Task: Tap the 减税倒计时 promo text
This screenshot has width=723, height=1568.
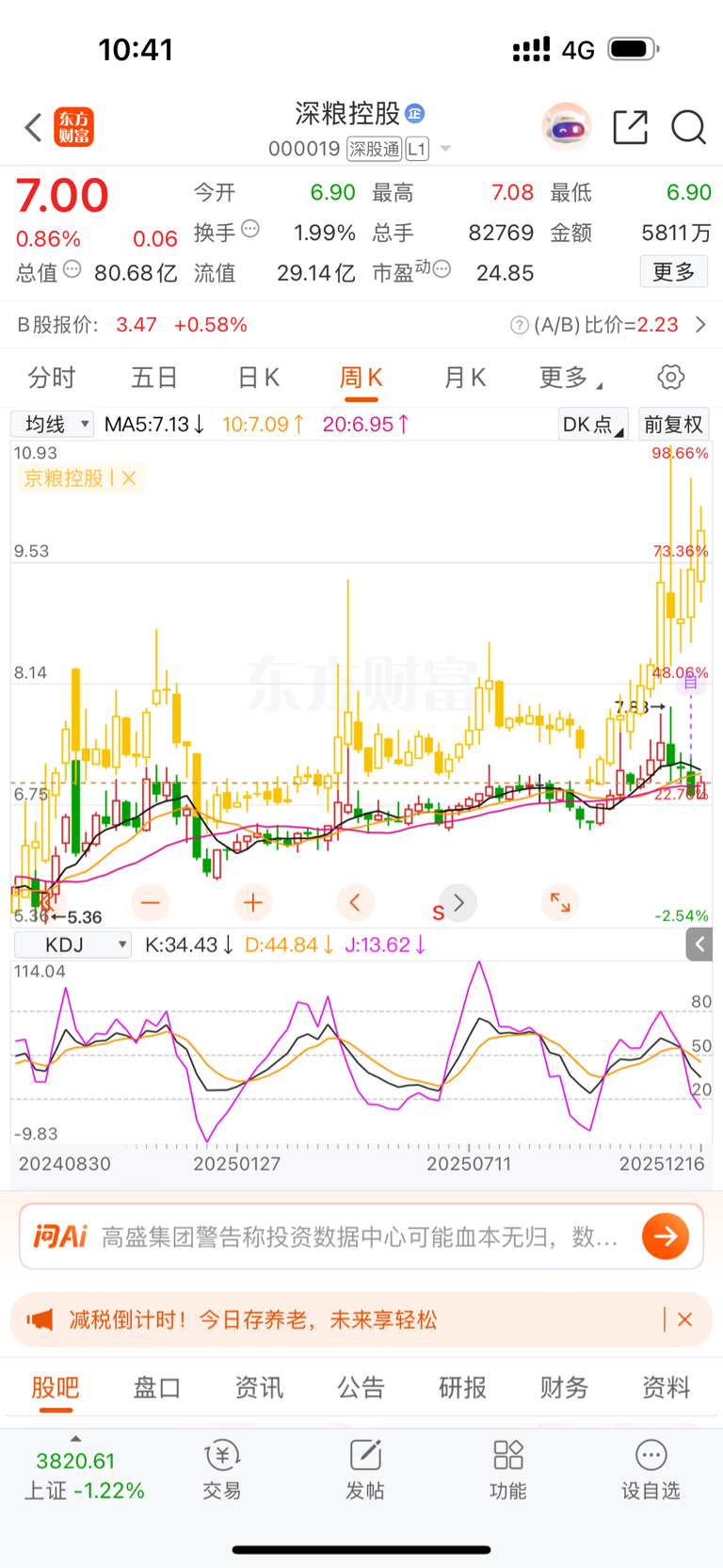Action: 253,1319
